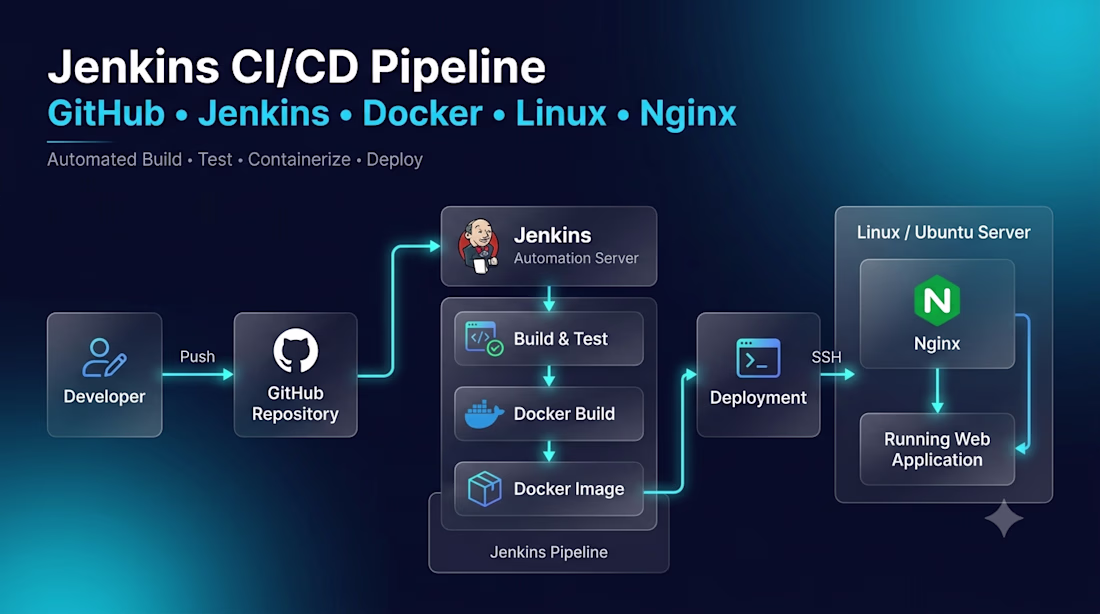Click the Jenkins butler mascot icon

(x=479, y=246)
